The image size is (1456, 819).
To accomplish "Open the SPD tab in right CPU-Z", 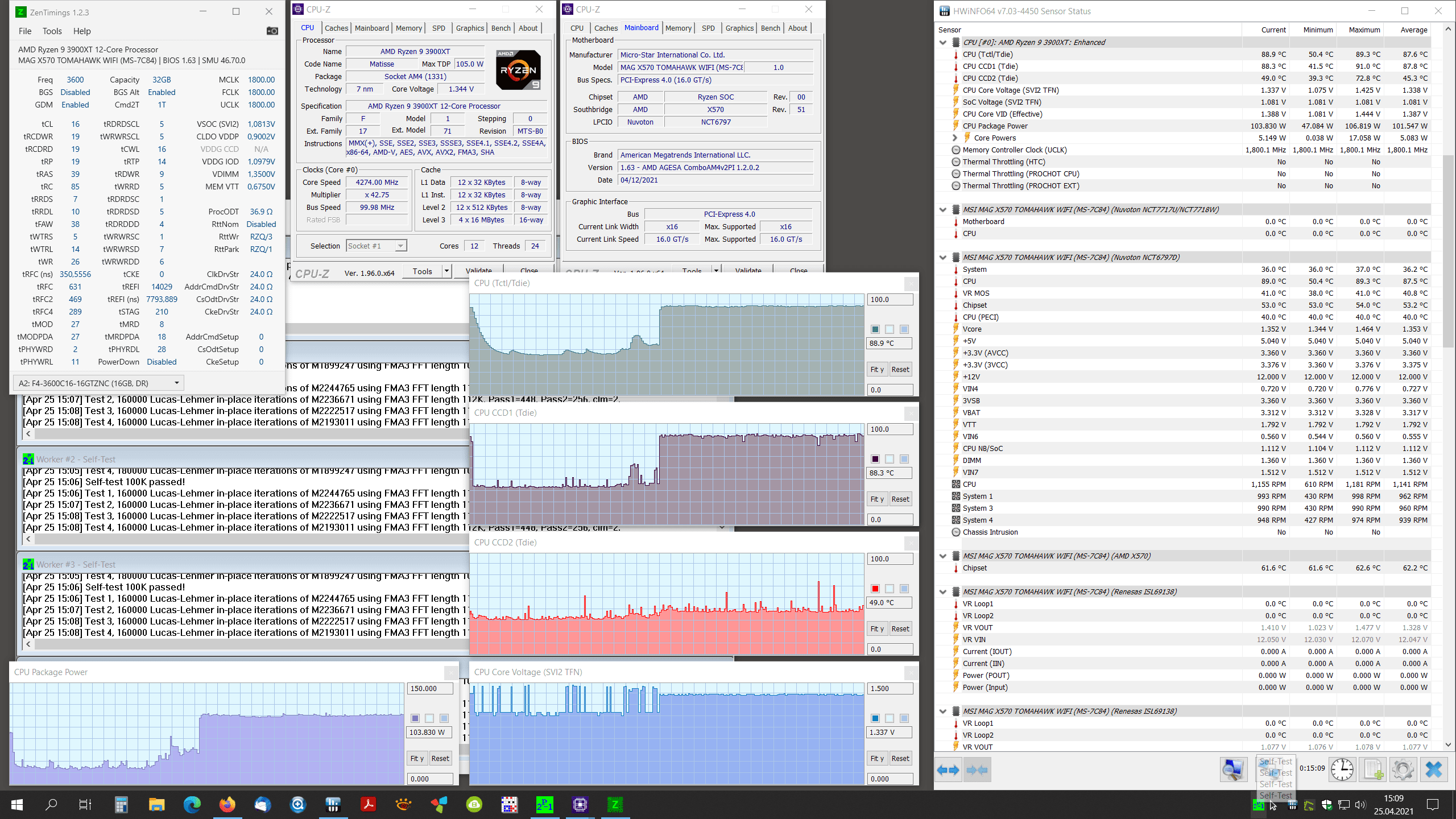I will coord(708,28).
